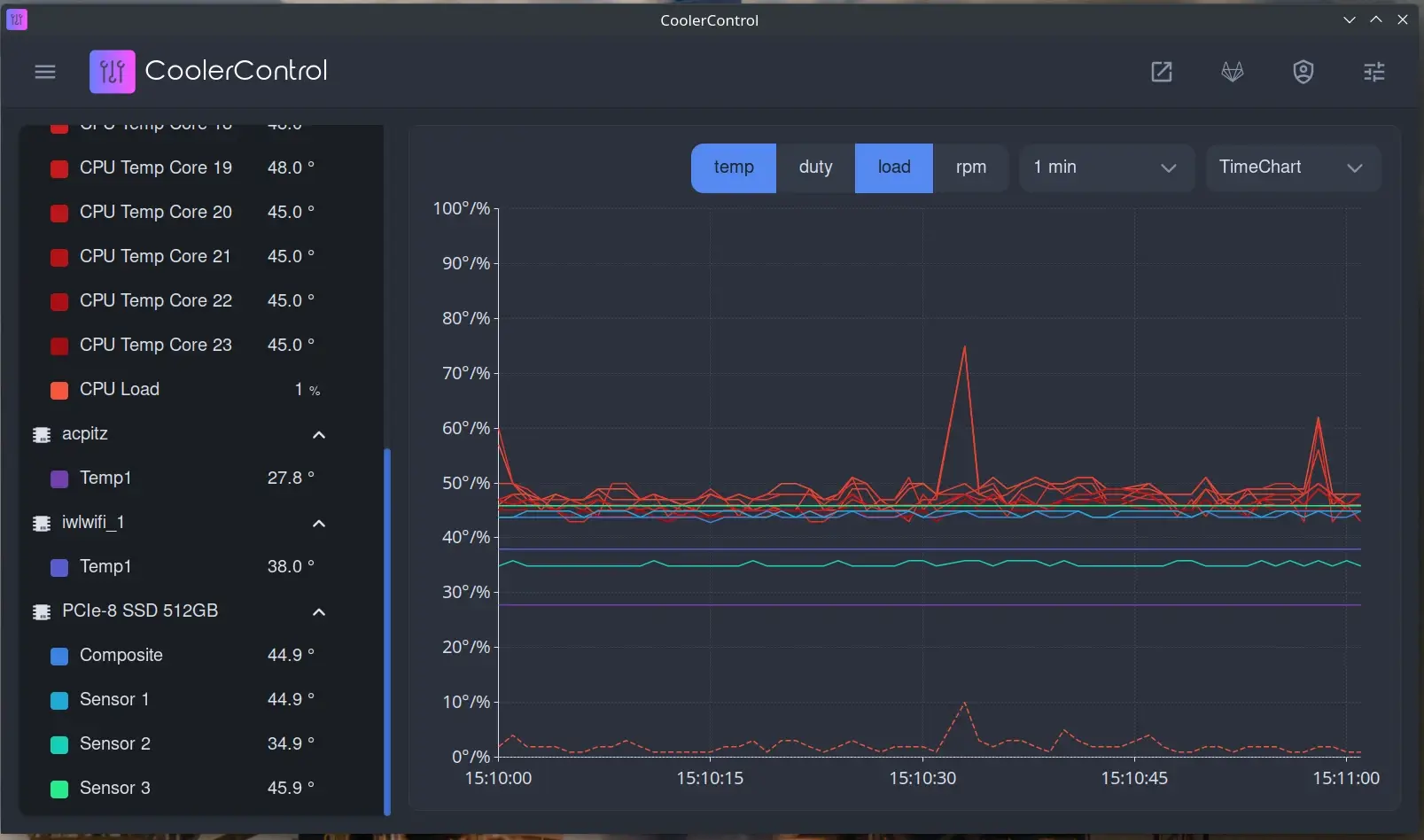The image size is (1424, 840).
Task: Toggle the temp chart filter
Action: tap(734, 167)
